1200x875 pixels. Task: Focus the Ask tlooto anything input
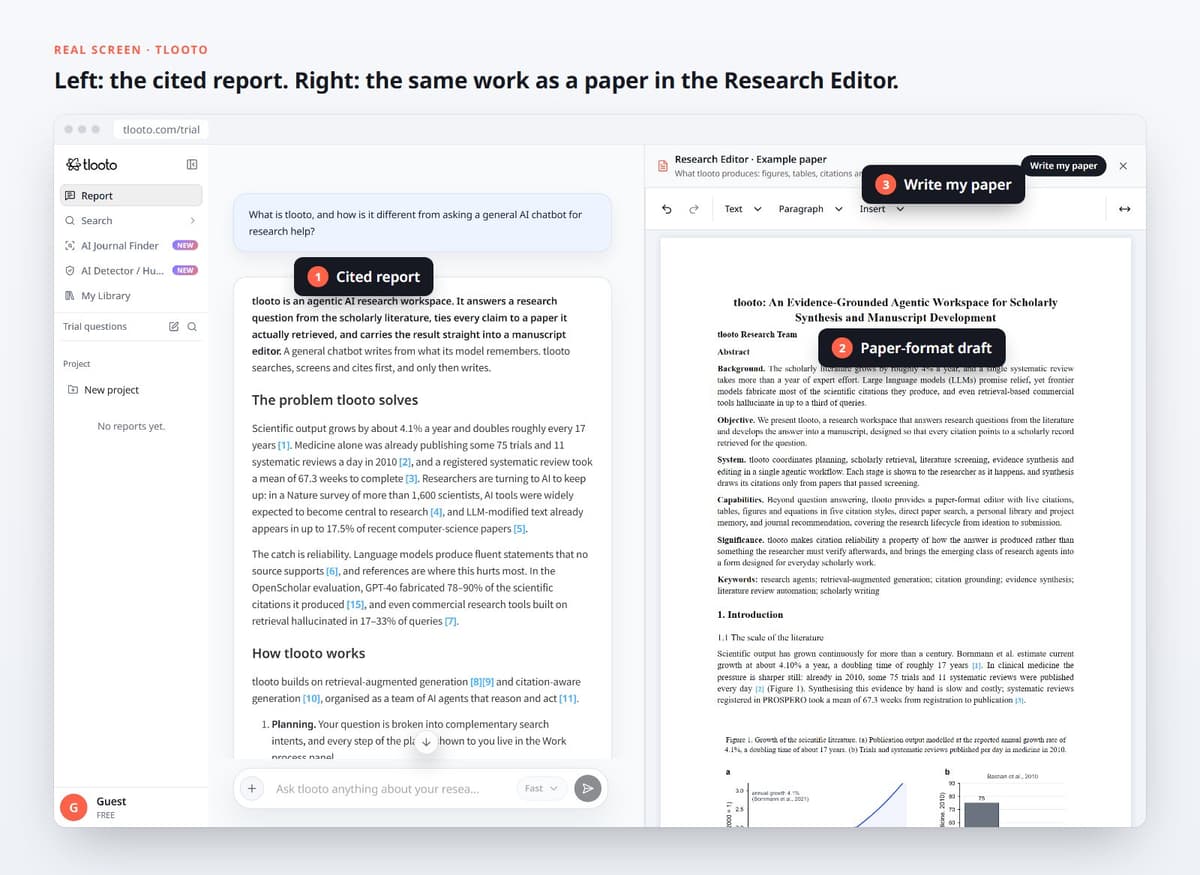(x=390, y=788)
